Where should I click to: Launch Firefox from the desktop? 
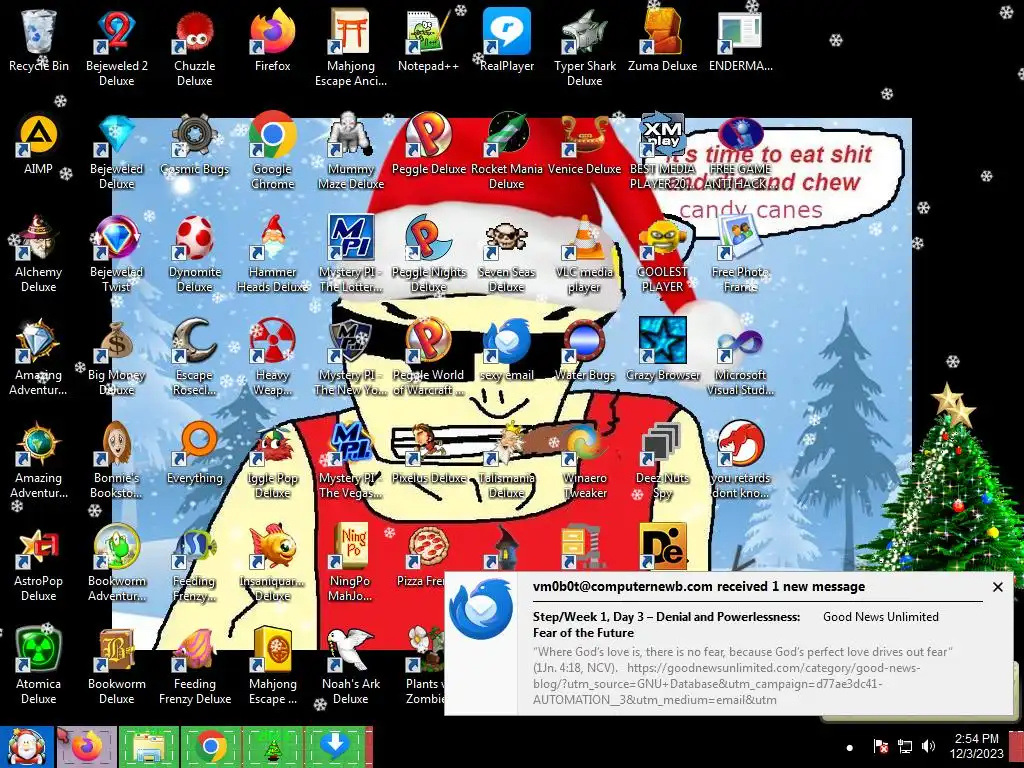click(x=272, y=41)
